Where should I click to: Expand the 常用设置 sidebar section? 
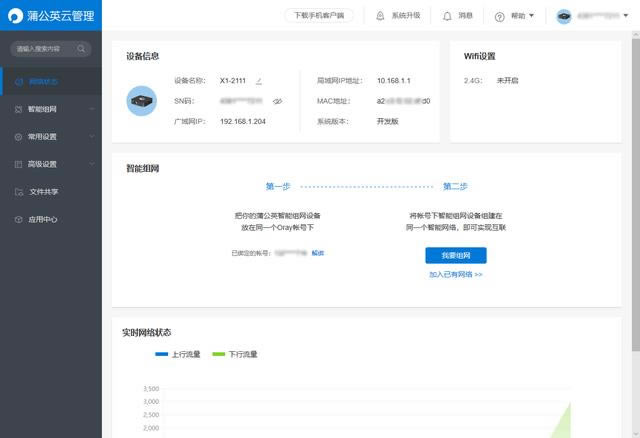point(50,136)
